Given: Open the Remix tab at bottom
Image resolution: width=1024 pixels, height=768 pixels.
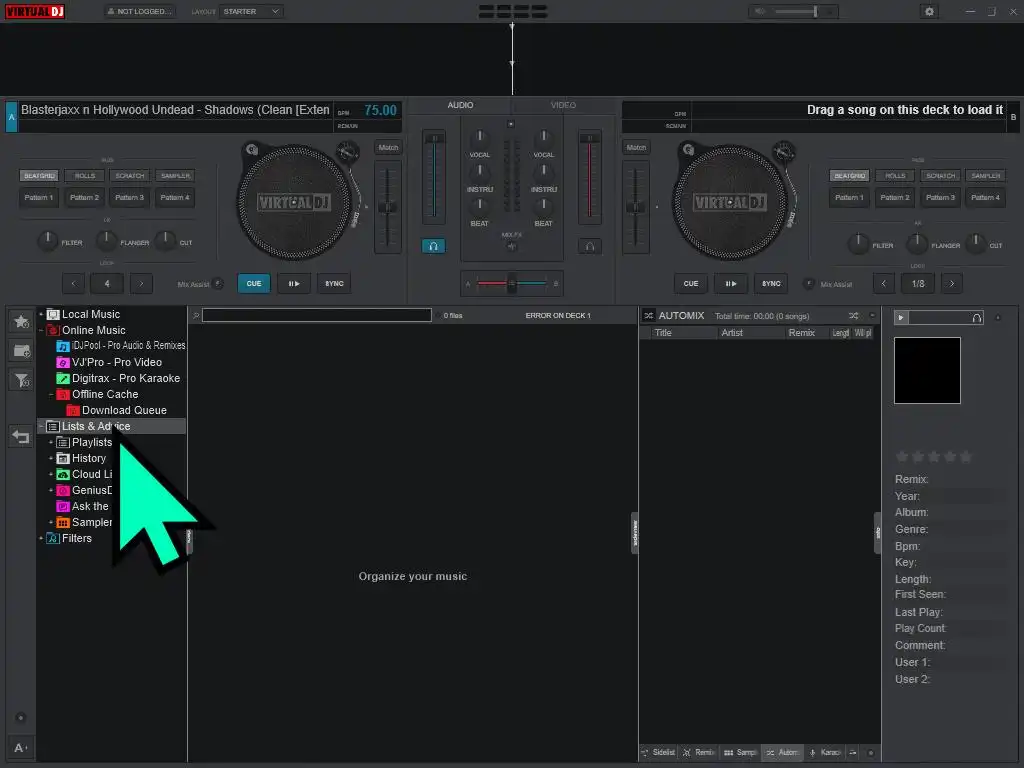Looking at the screenshot, I should (699, 752).
